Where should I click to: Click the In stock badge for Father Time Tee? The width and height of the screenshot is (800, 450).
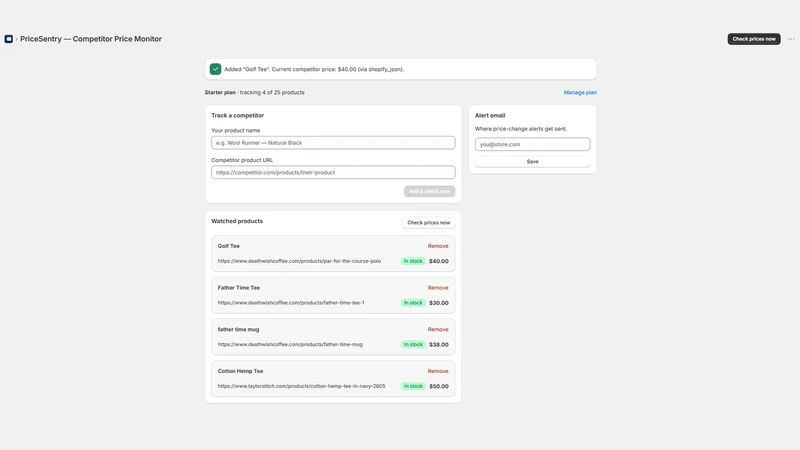pyautogui.click(x=413, y=303)
